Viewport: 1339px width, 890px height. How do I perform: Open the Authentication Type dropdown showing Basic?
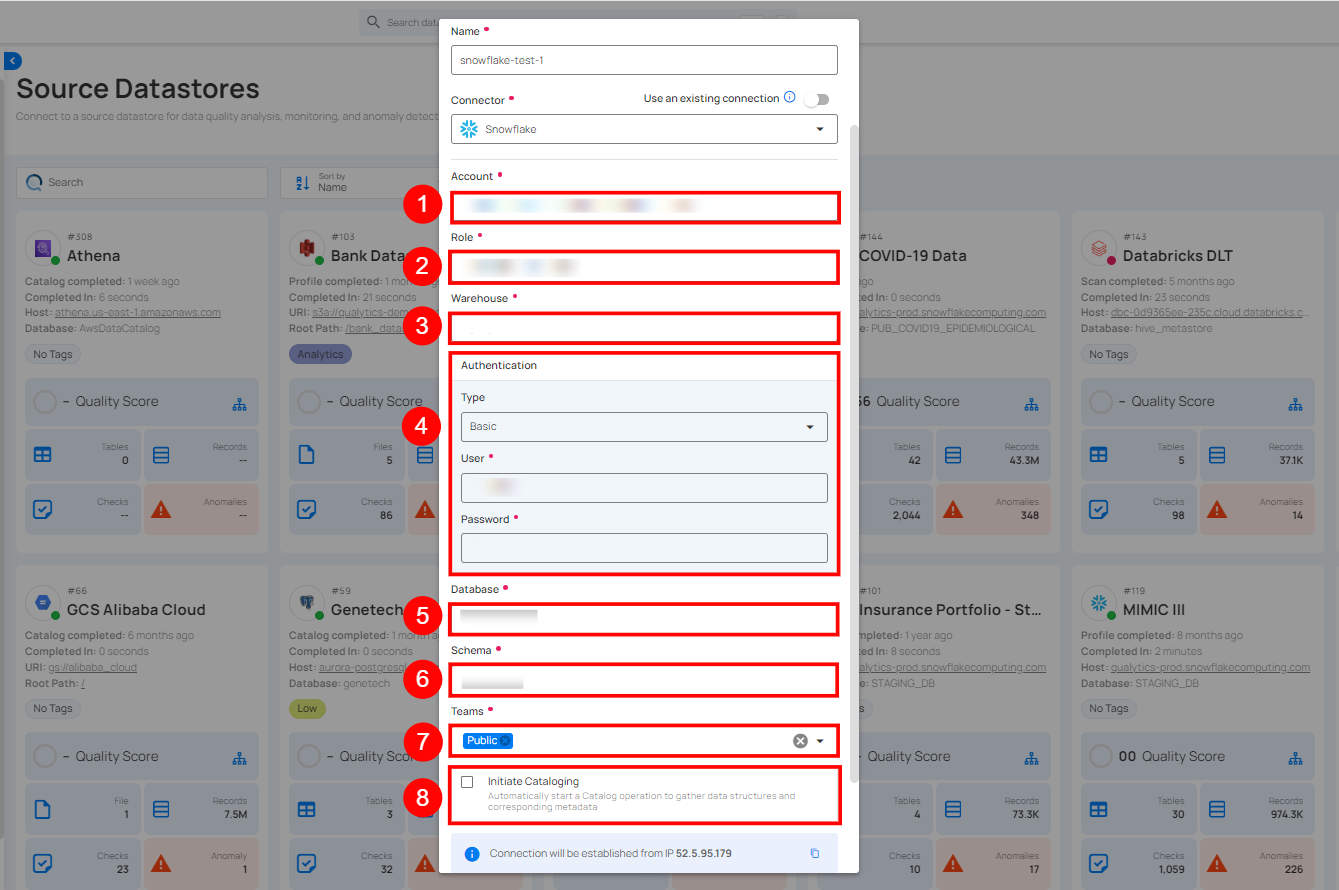644,426
